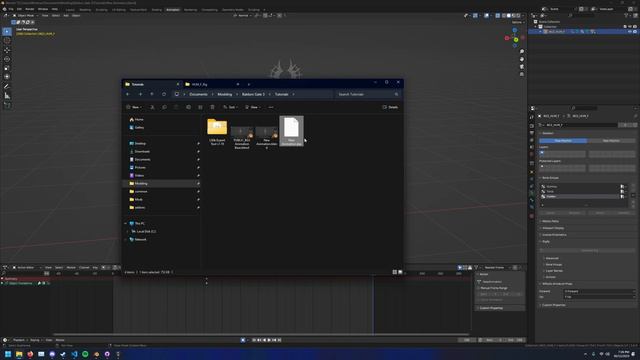Select the Cursor tool in Blender toolbar
This screenshot has height=360, width=640.
(7, 41)
